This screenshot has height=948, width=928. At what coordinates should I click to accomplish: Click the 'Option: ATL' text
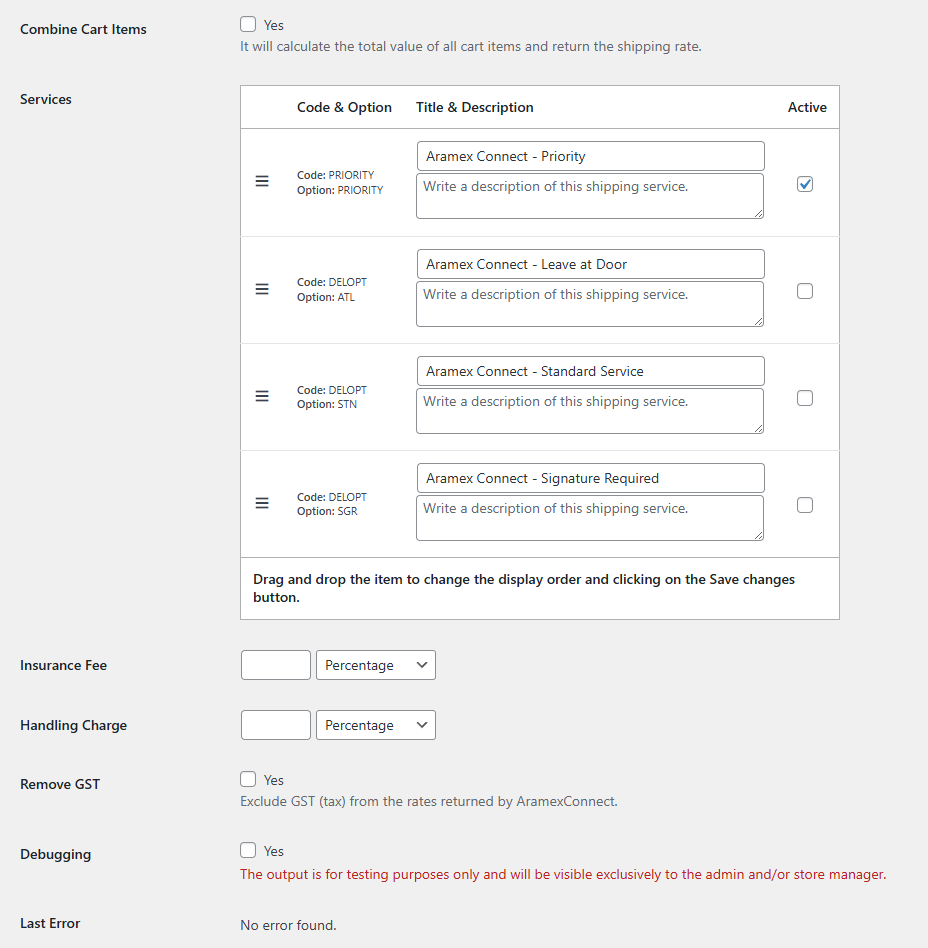pos(326,297)
